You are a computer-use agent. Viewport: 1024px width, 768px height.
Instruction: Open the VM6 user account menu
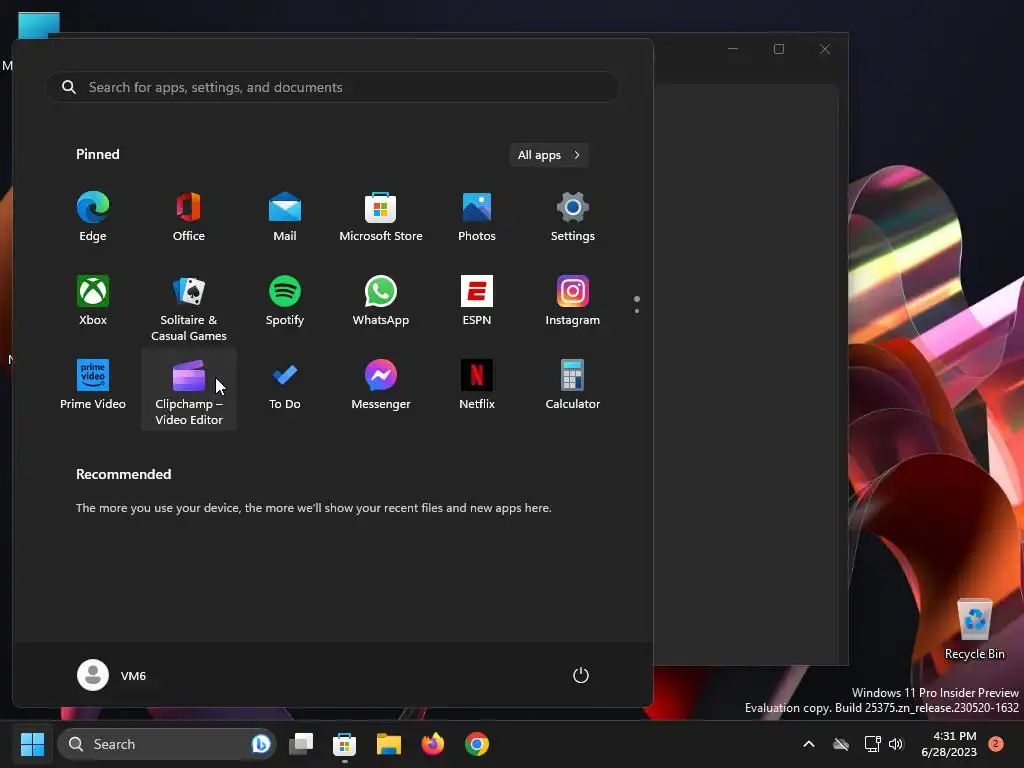(x=112, y=675)
